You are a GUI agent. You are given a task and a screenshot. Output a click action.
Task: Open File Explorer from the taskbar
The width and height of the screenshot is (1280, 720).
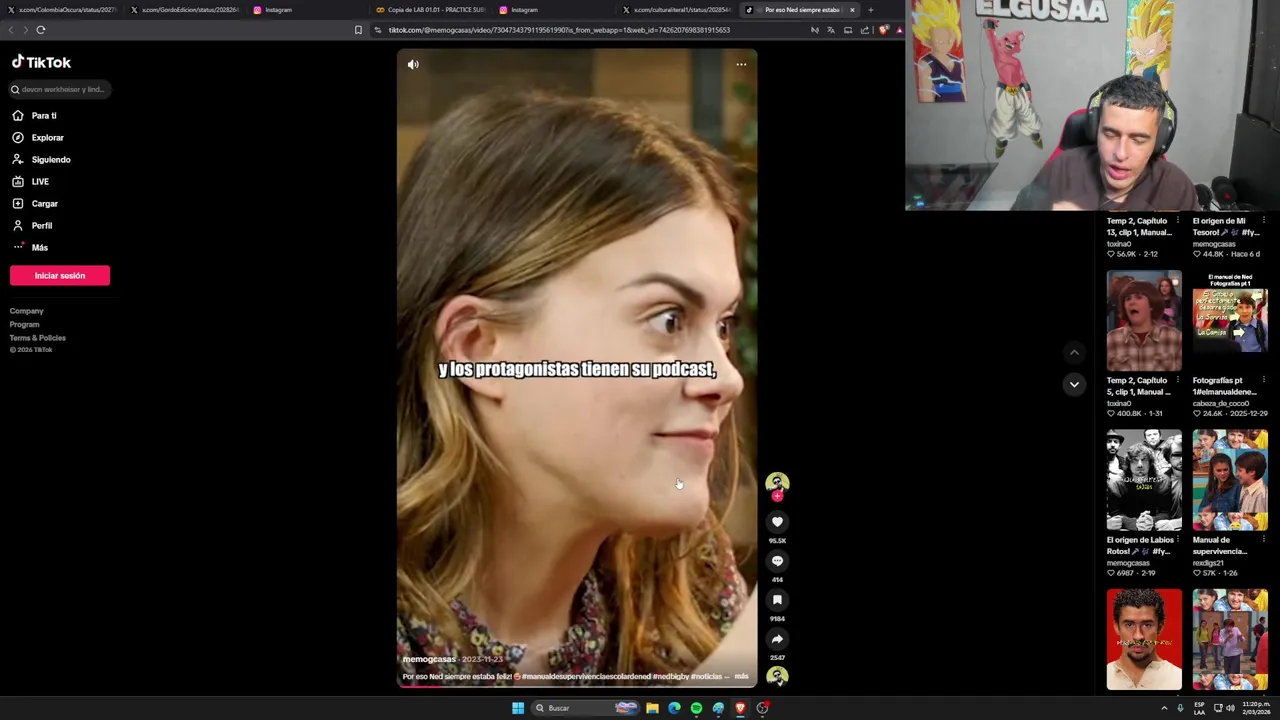pos(652,708)
